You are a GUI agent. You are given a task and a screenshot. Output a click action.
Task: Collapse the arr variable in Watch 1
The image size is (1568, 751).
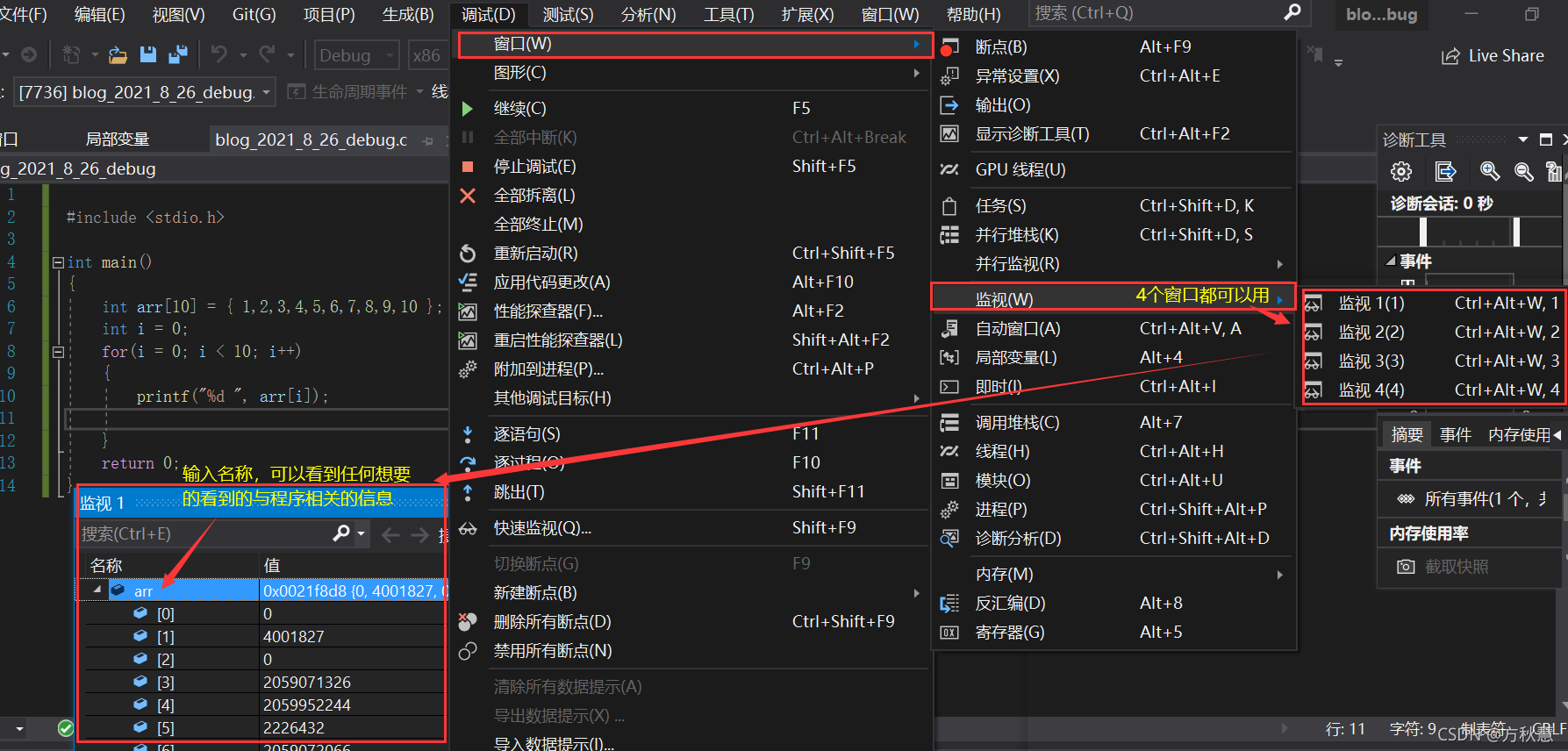[97, 590]
